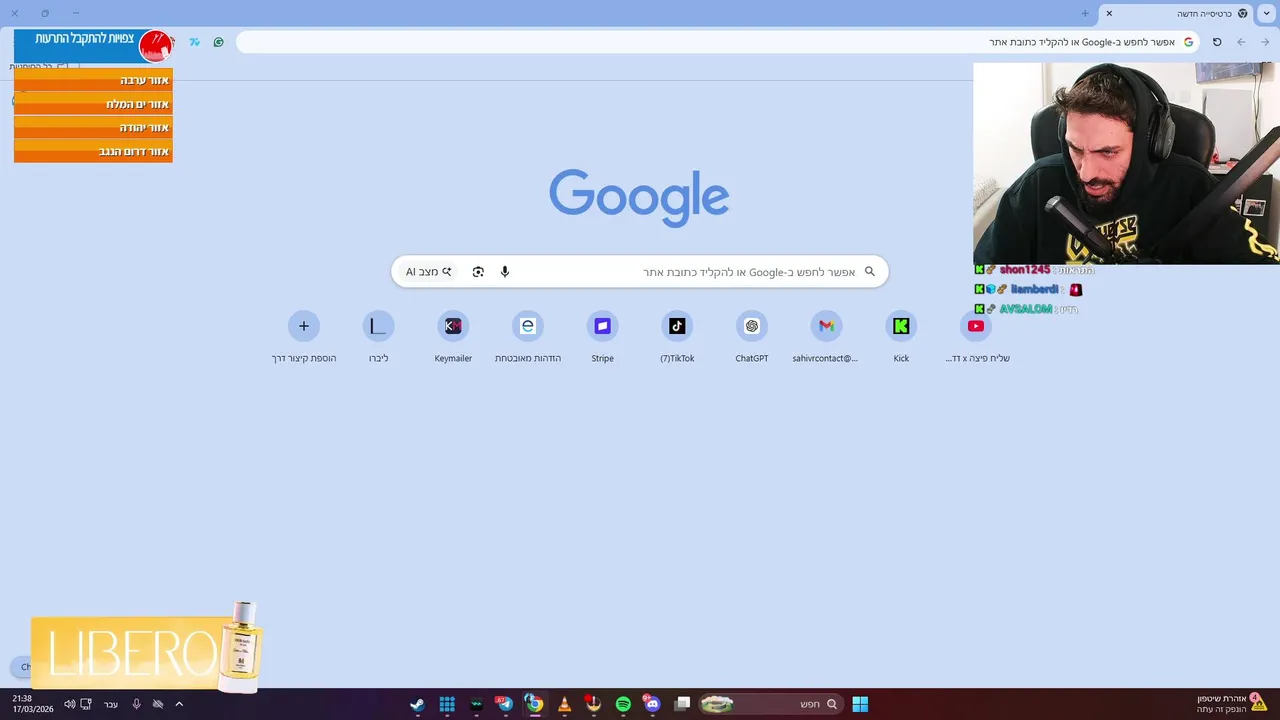Open the blue grid app in the taskbar

point(447,704)
